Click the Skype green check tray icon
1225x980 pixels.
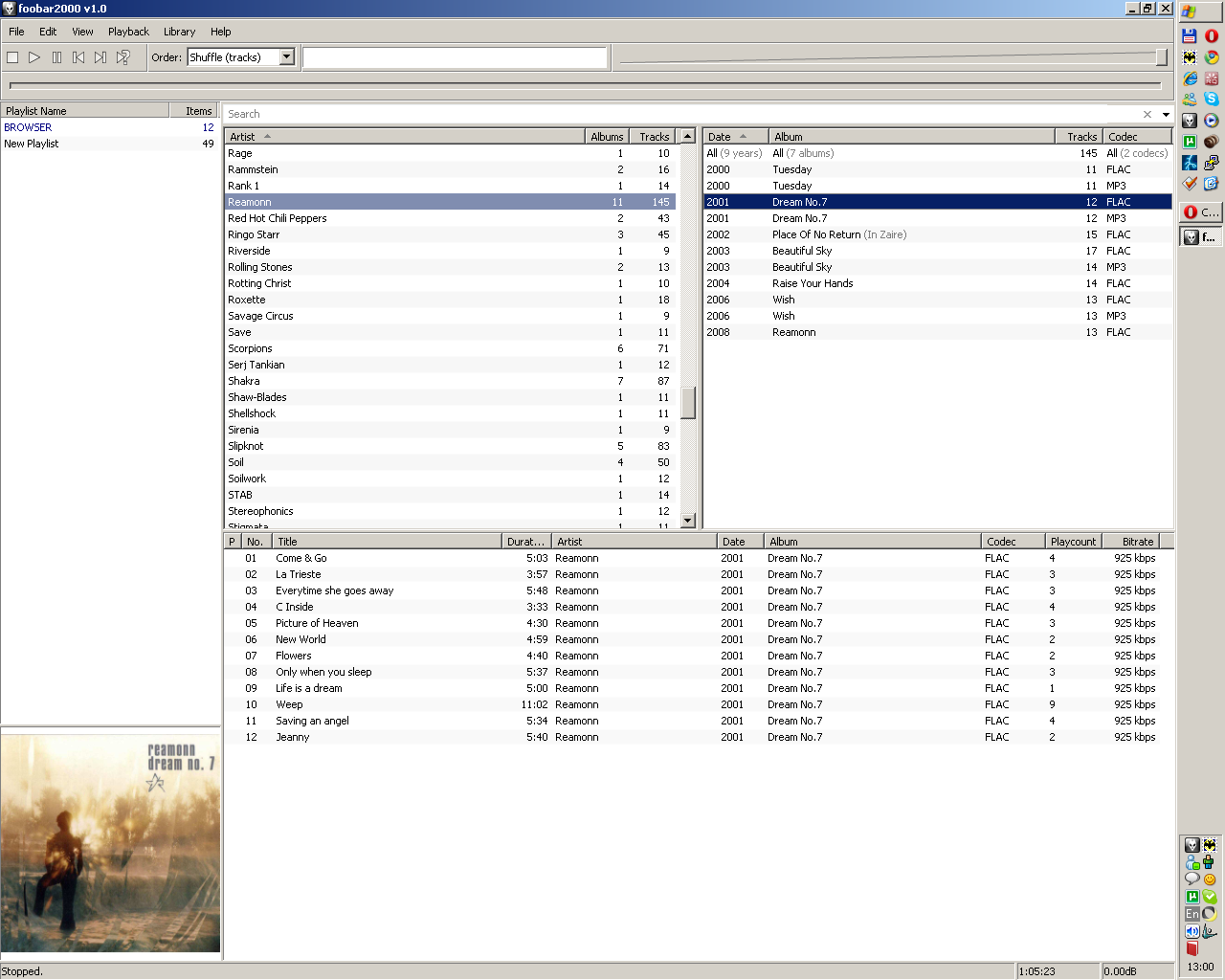pyautogui.click(x=1210, y=897)
